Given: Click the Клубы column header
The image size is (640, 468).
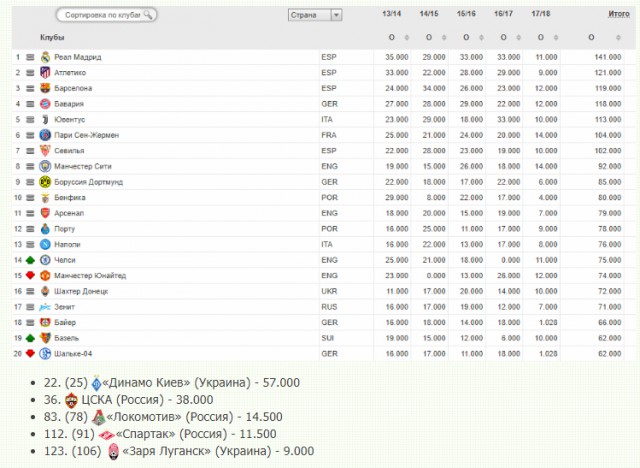Looking at the screenshot, I should coord(52,37).
